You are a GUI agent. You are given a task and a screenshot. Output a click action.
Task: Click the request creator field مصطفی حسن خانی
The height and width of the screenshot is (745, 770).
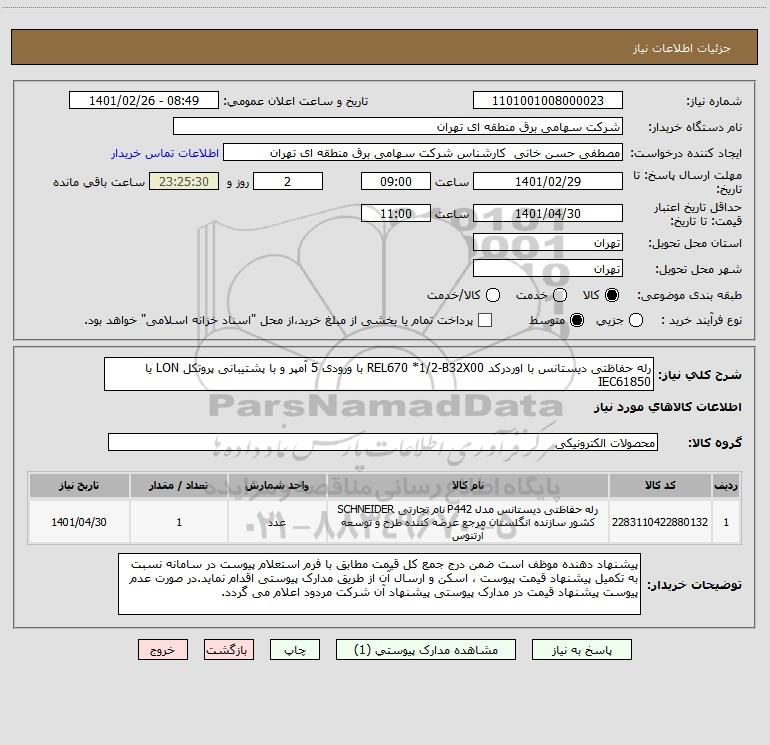point(423,153)
